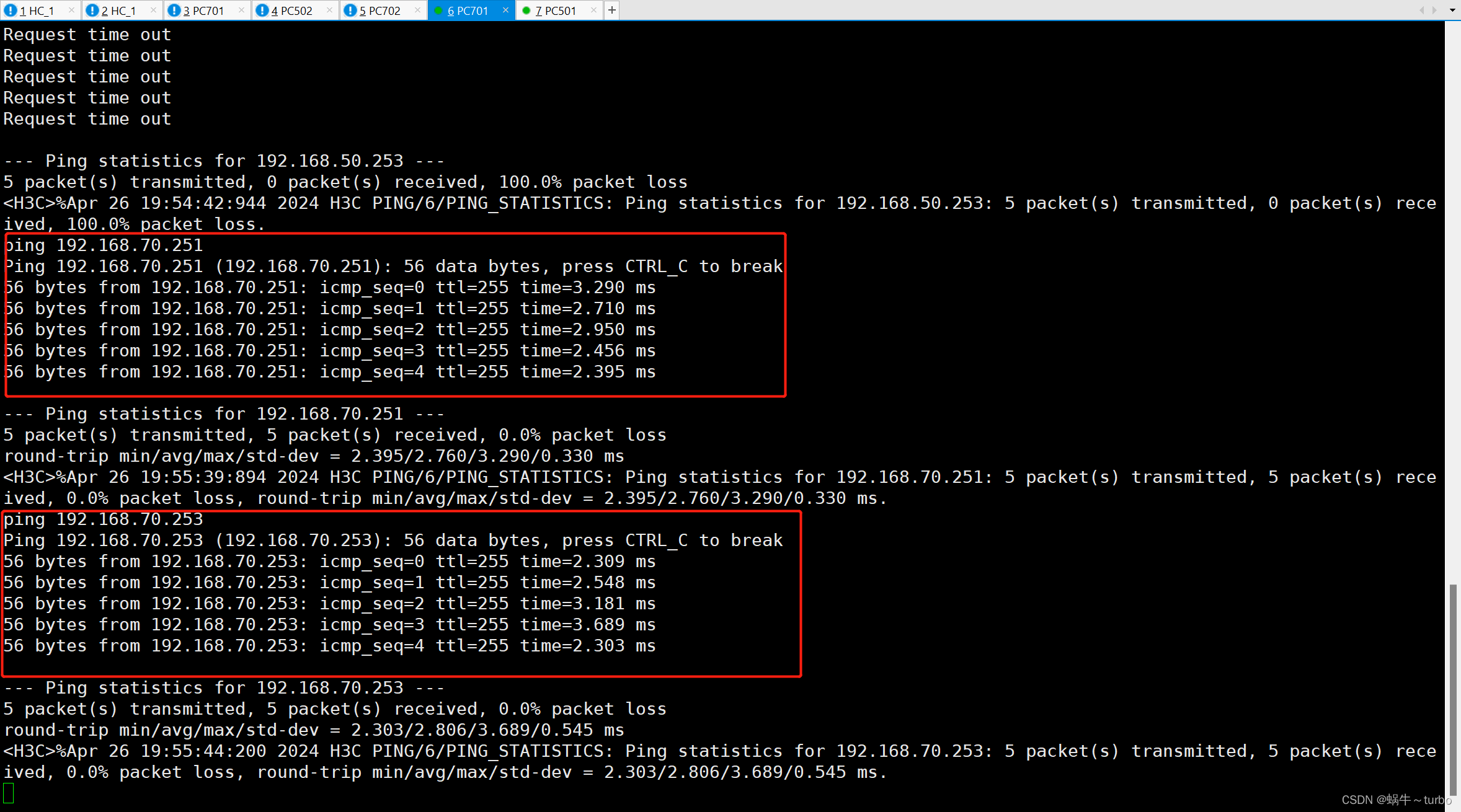Click the 'ping 192.168.70.253' command line

tap(104, 519)
